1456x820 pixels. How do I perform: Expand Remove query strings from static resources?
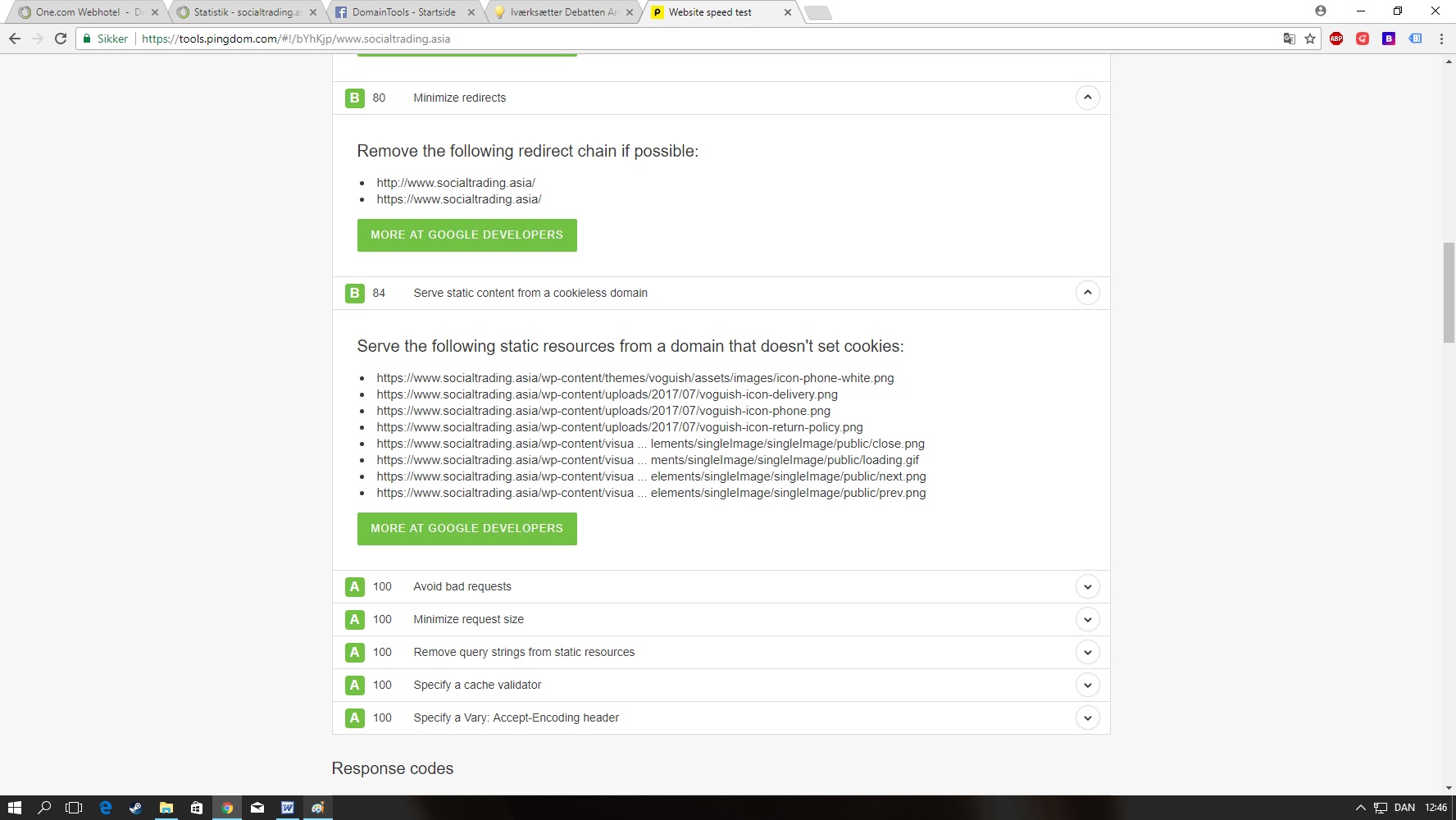(x=1087, y=652)
